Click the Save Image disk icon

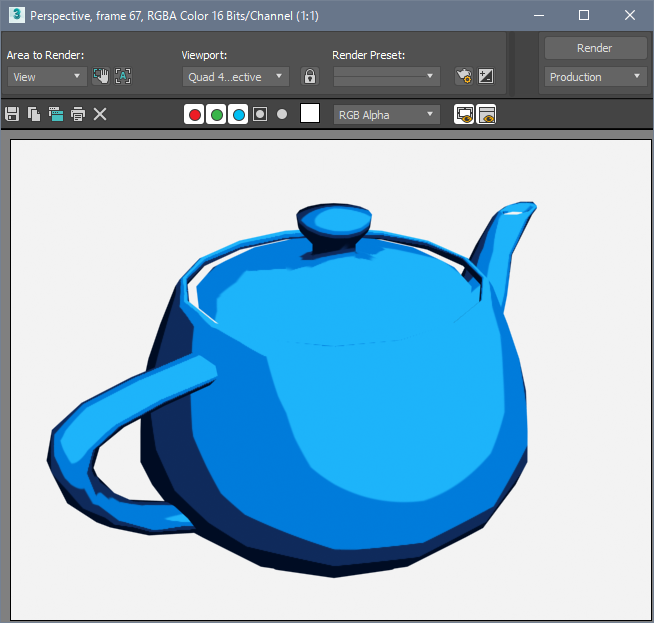point(12,115)
